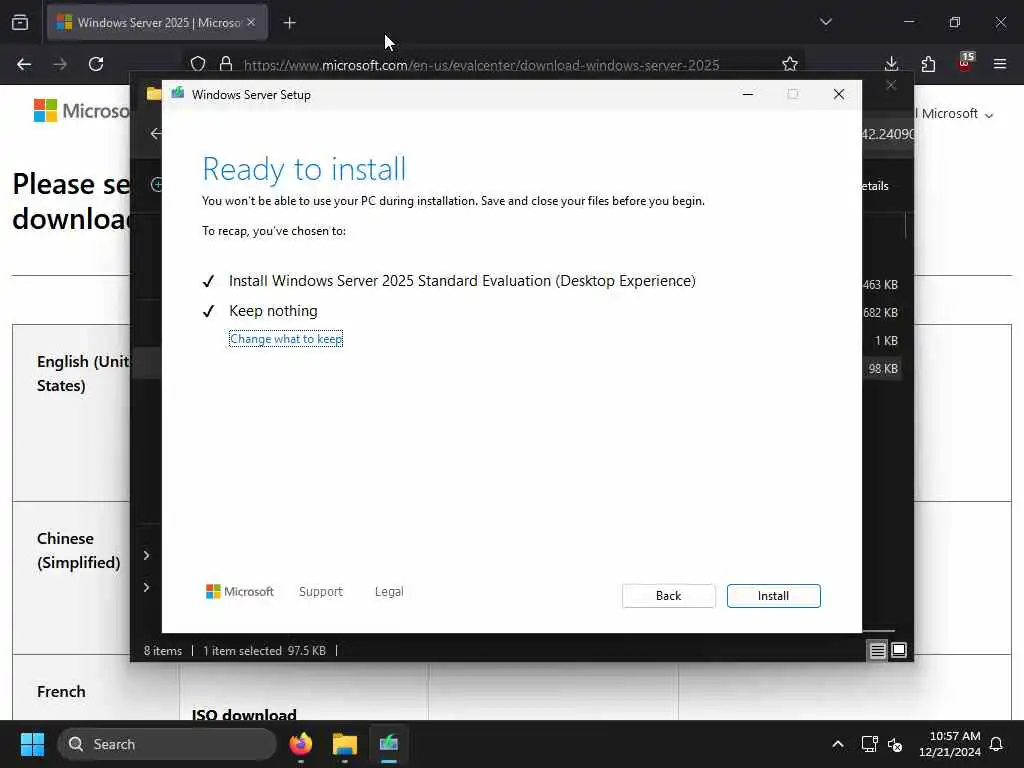1024x768 pixels.
Task: Switch File Explorer to details view icon
Action: (878, 650)
